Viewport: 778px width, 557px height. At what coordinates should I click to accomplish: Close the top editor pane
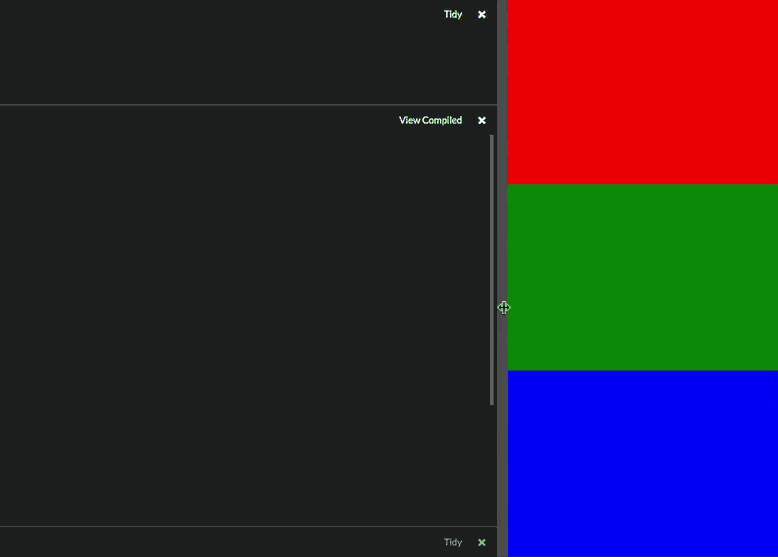point(482,15)
